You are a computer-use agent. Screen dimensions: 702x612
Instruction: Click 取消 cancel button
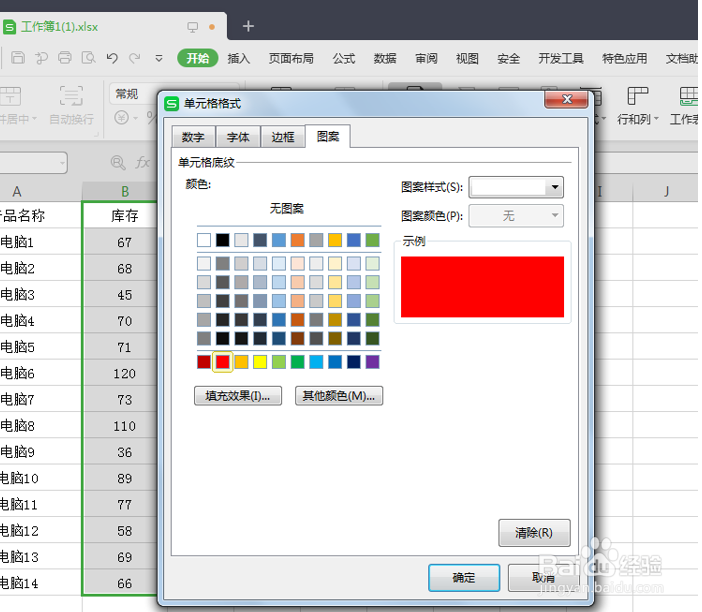pos(544,578)
